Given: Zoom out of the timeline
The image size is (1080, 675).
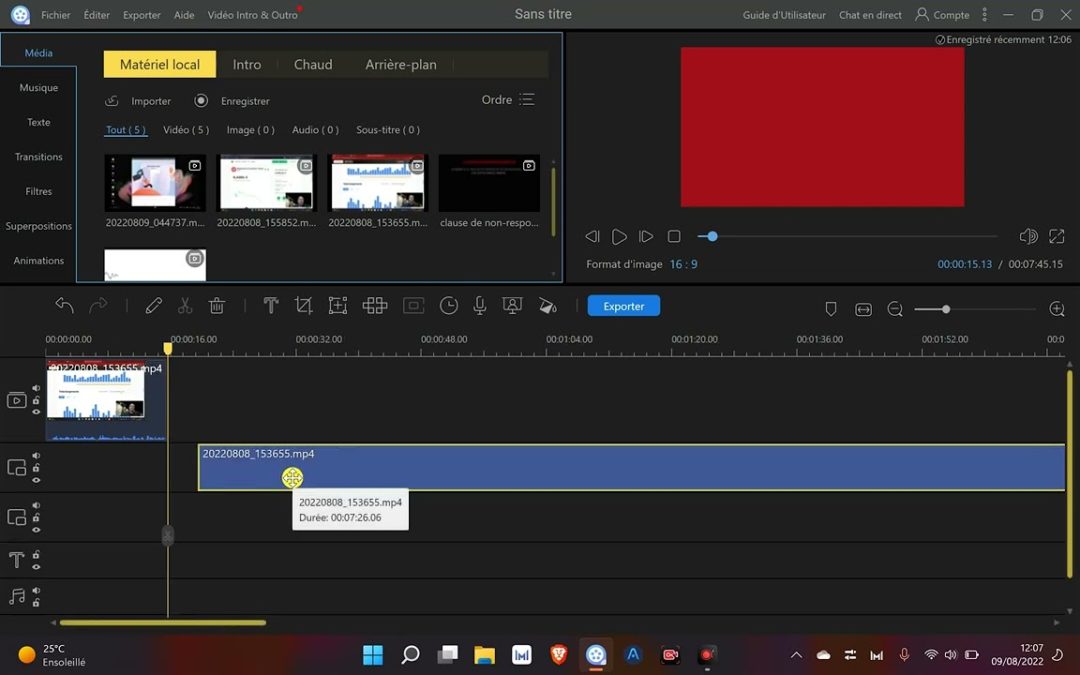Looking at the screenshot, I should 895,309.
